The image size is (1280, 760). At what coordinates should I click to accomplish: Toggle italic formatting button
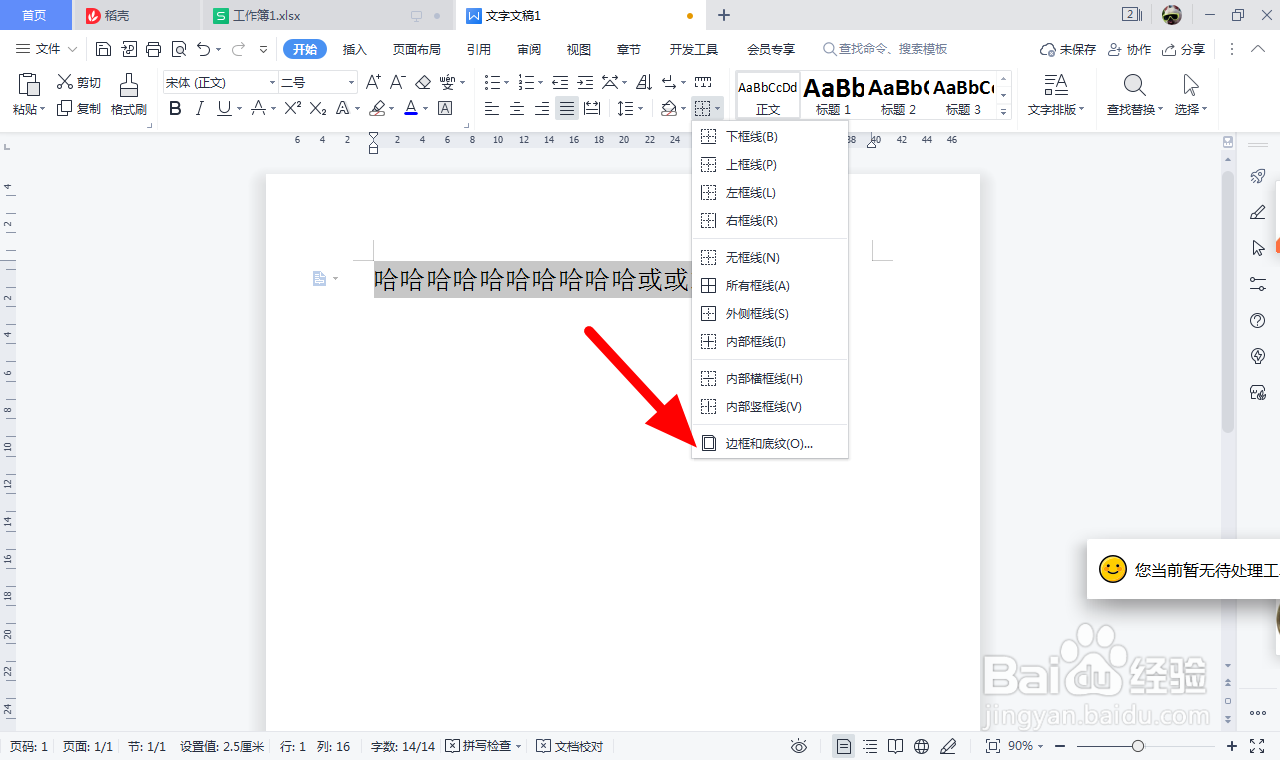(199, 108)
